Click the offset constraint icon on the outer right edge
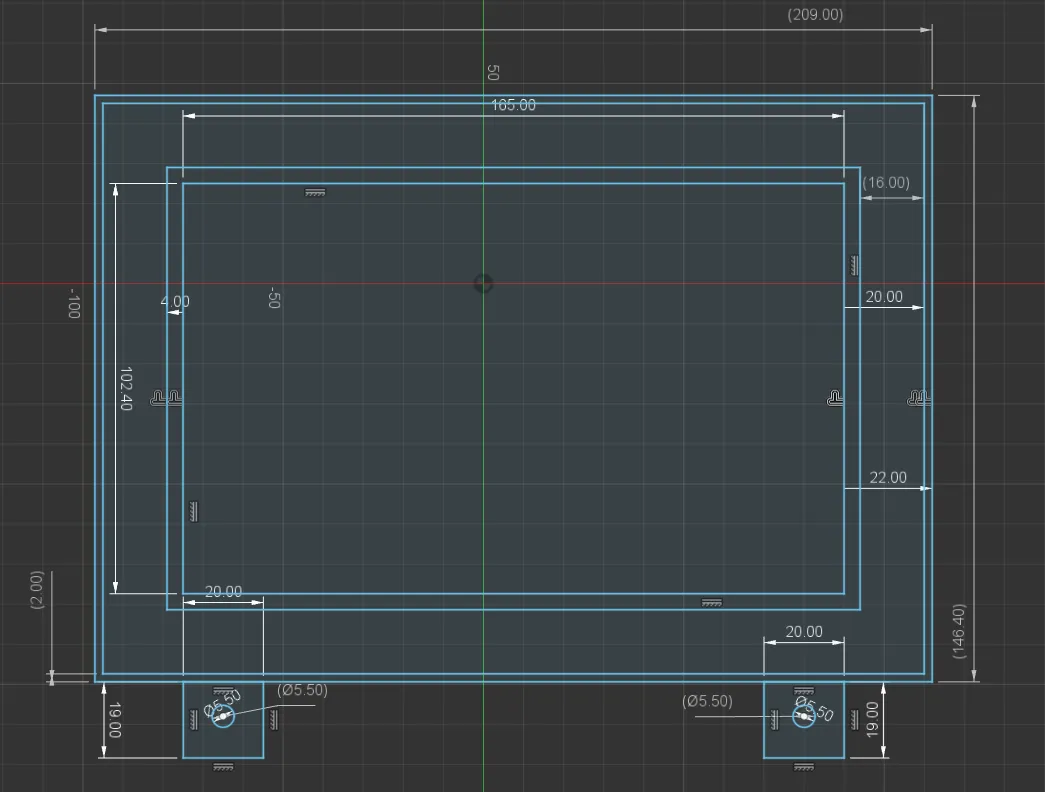 coord(918,399)
